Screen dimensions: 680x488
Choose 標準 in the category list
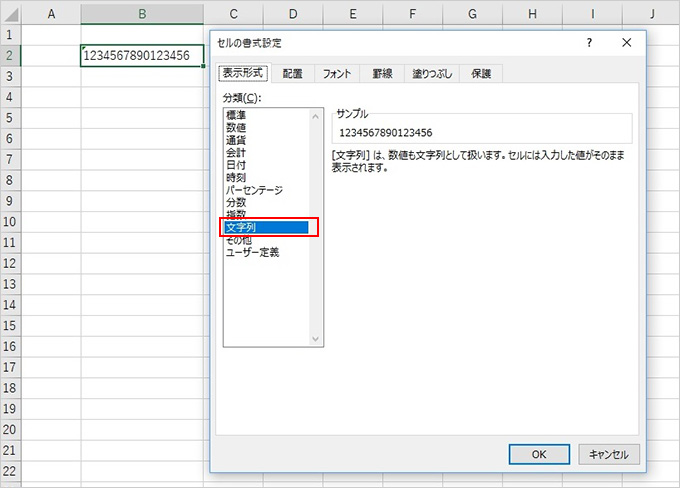[236, 115]
